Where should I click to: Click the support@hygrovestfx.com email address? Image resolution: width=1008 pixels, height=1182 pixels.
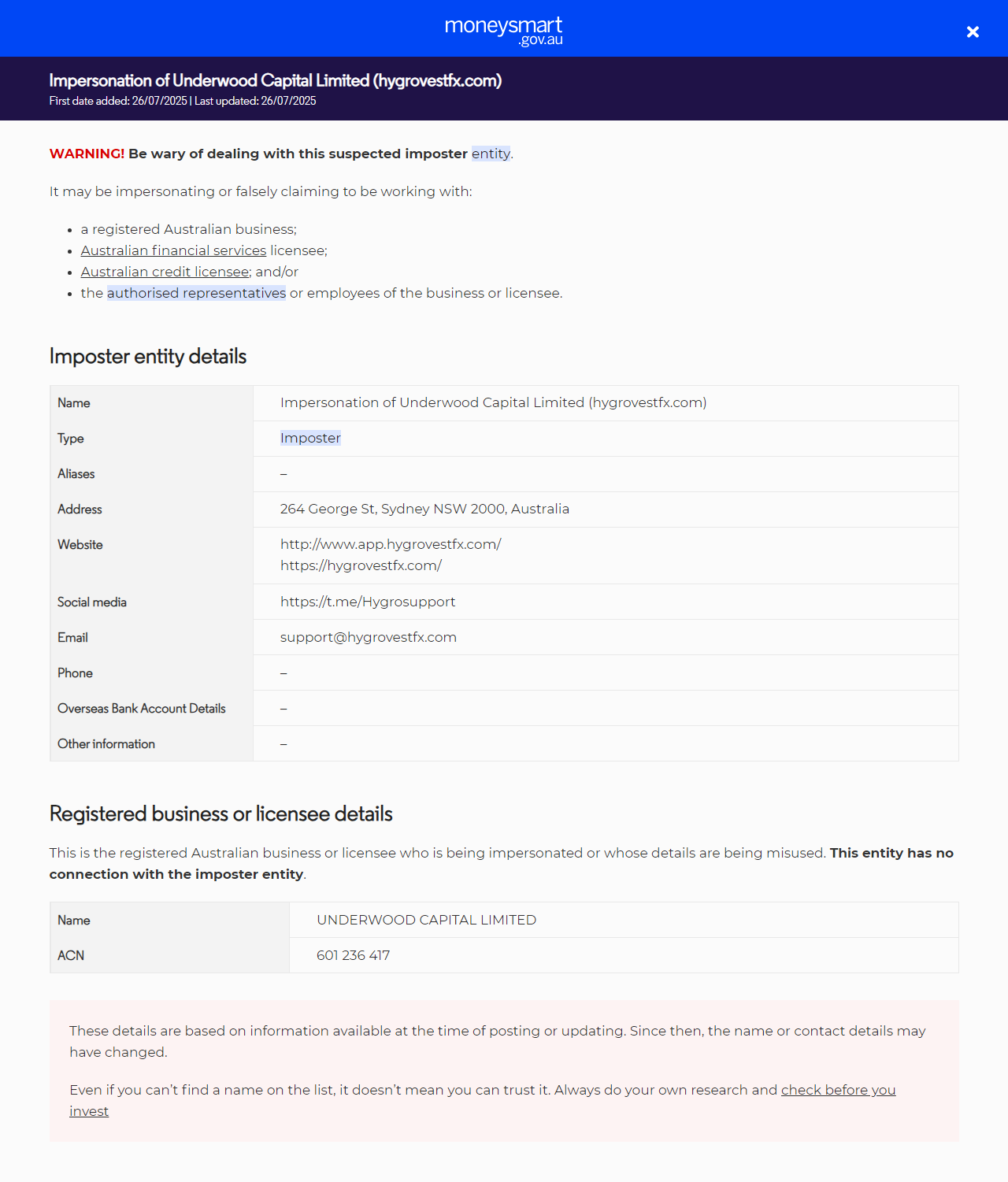(x=369, y=637)
